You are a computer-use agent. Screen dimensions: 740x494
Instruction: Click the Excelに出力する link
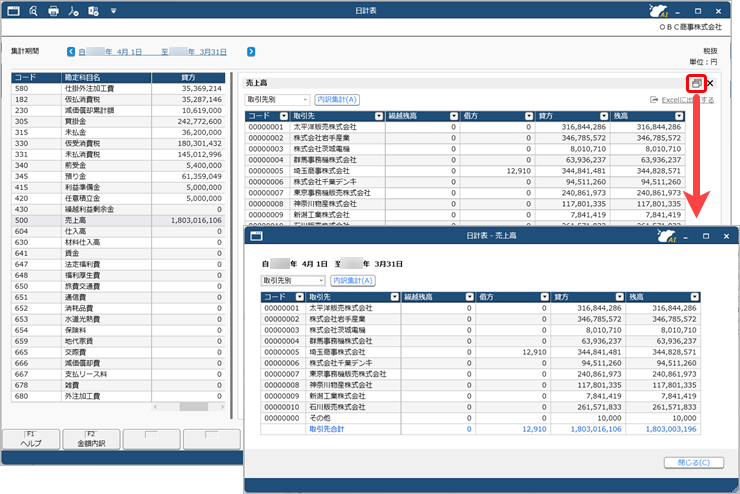click(x=682, y=100)
